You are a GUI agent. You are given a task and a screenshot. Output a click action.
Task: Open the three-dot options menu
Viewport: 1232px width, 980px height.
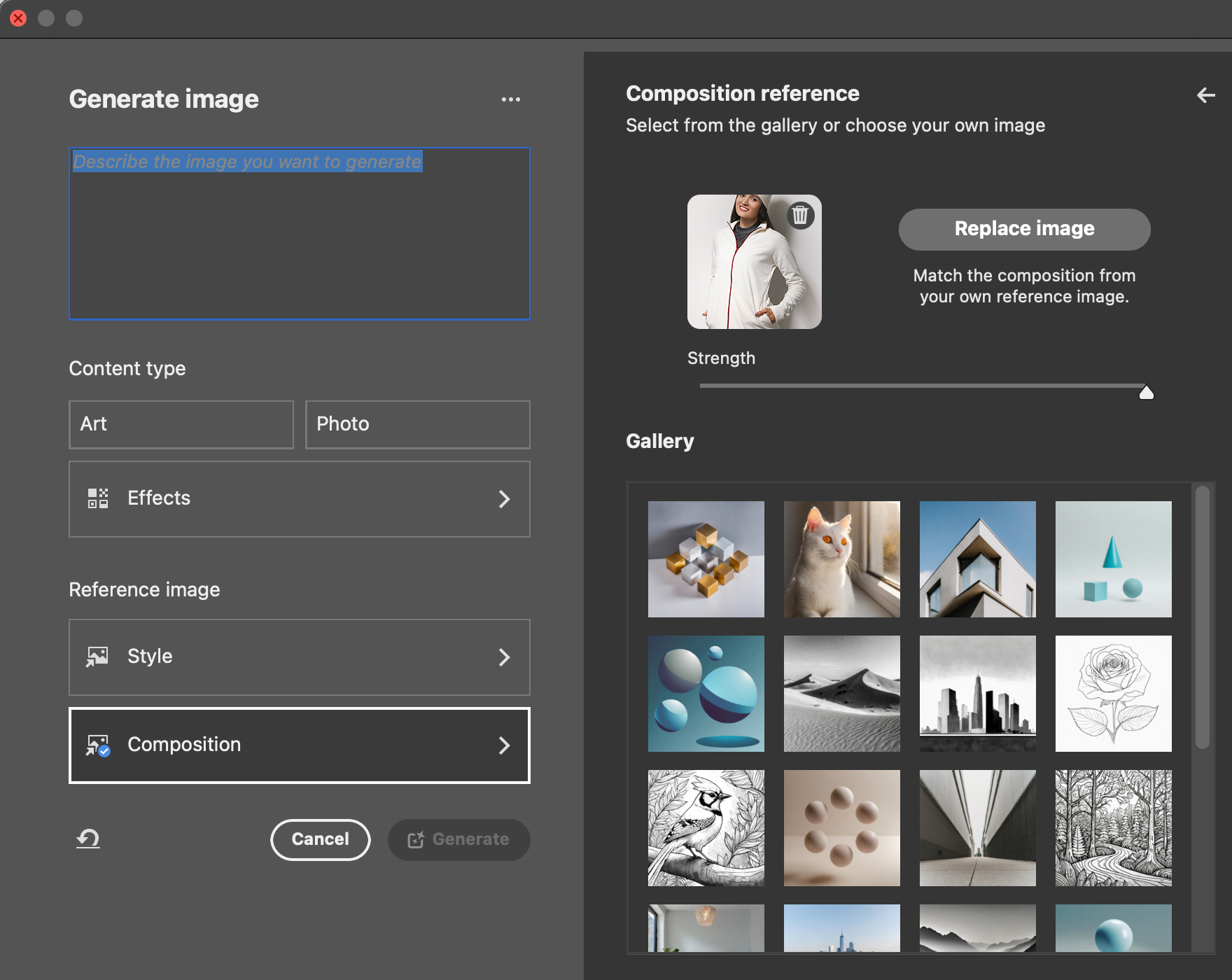click(x=510, y=99)
